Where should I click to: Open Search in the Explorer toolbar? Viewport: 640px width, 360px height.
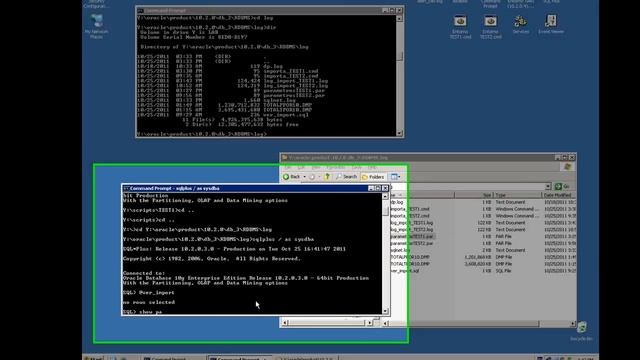346,177
